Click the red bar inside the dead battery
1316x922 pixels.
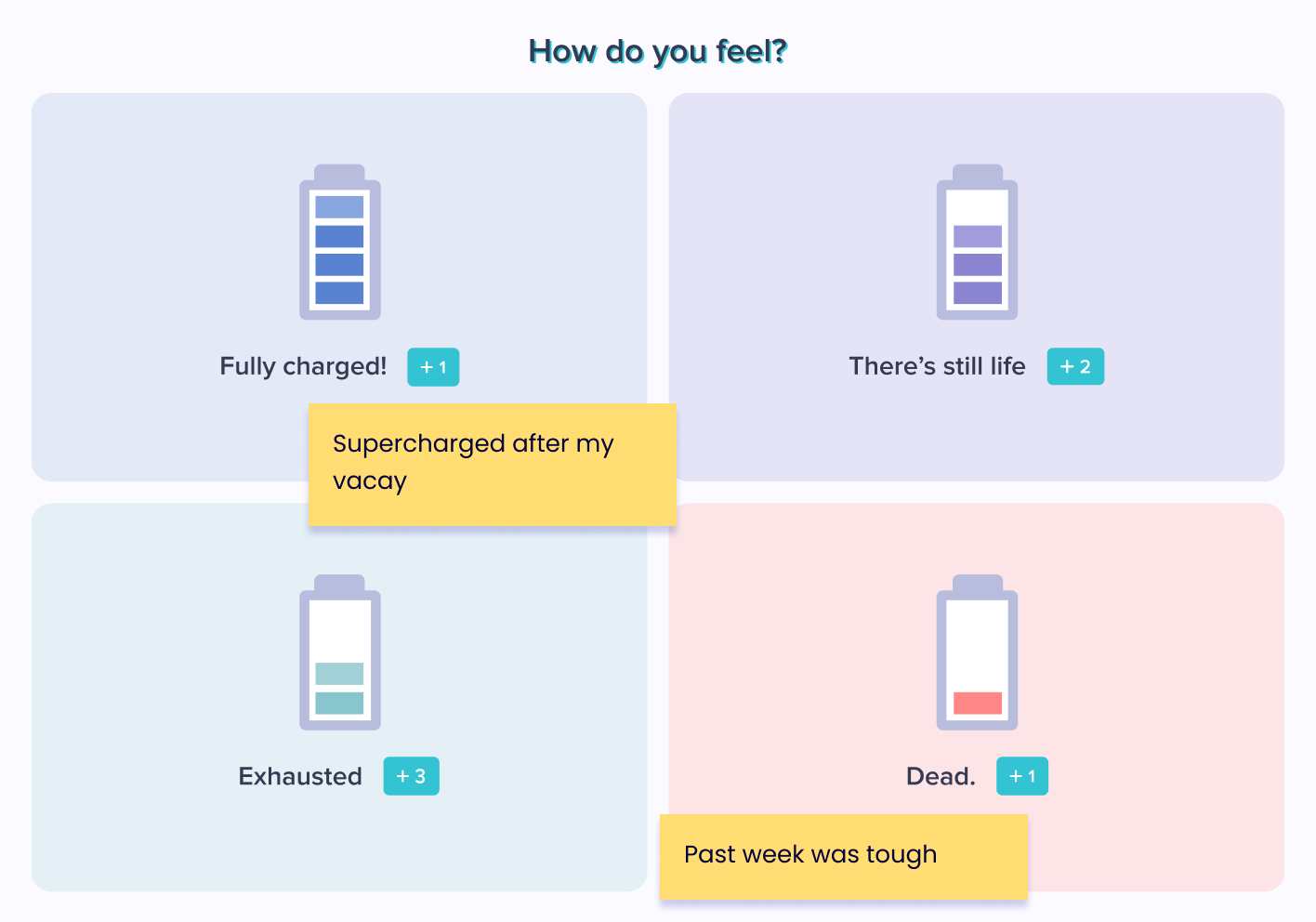[978, 704]
